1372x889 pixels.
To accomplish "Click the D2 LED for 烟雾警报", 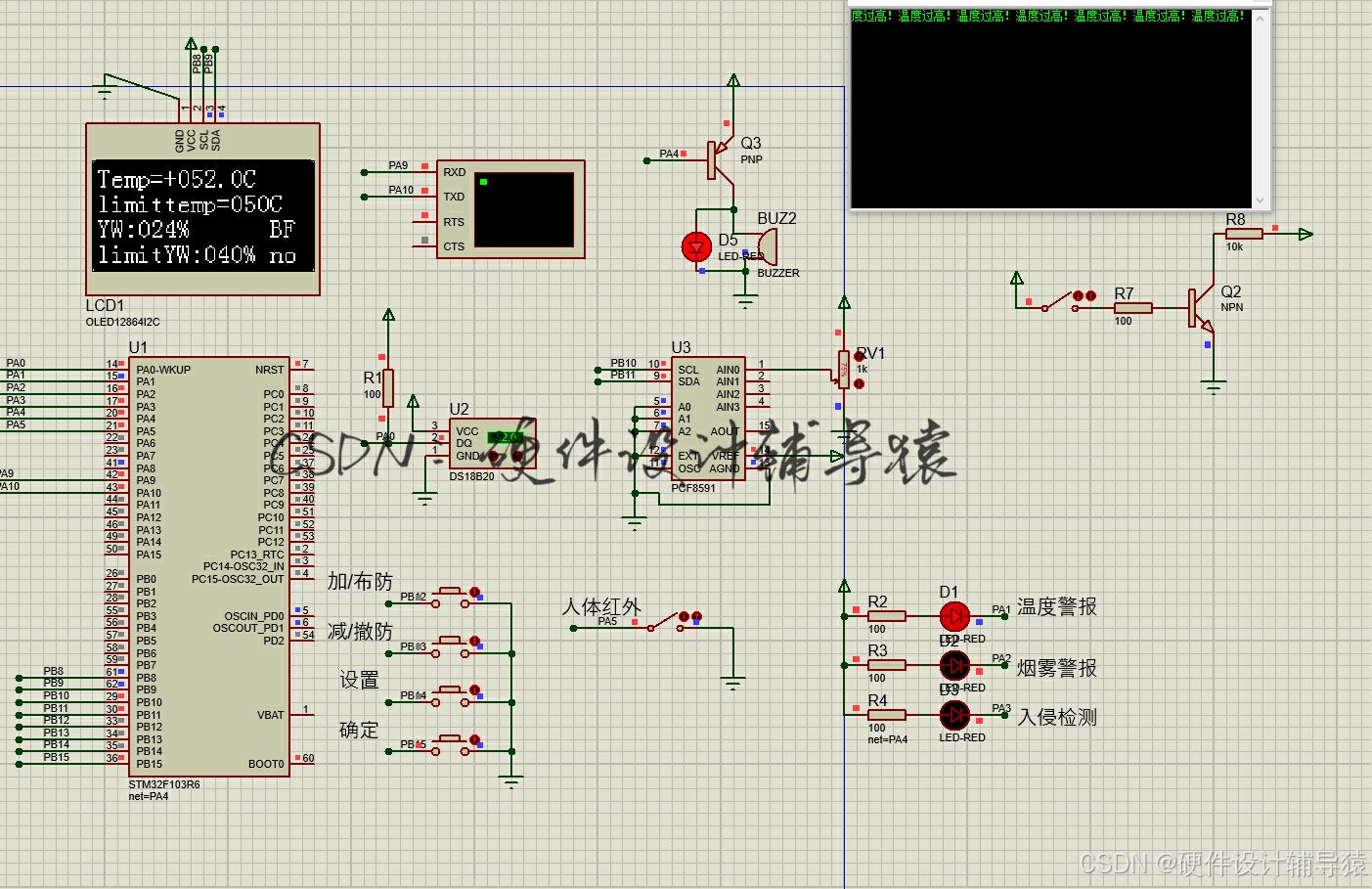I will click(x=954, y=665).
